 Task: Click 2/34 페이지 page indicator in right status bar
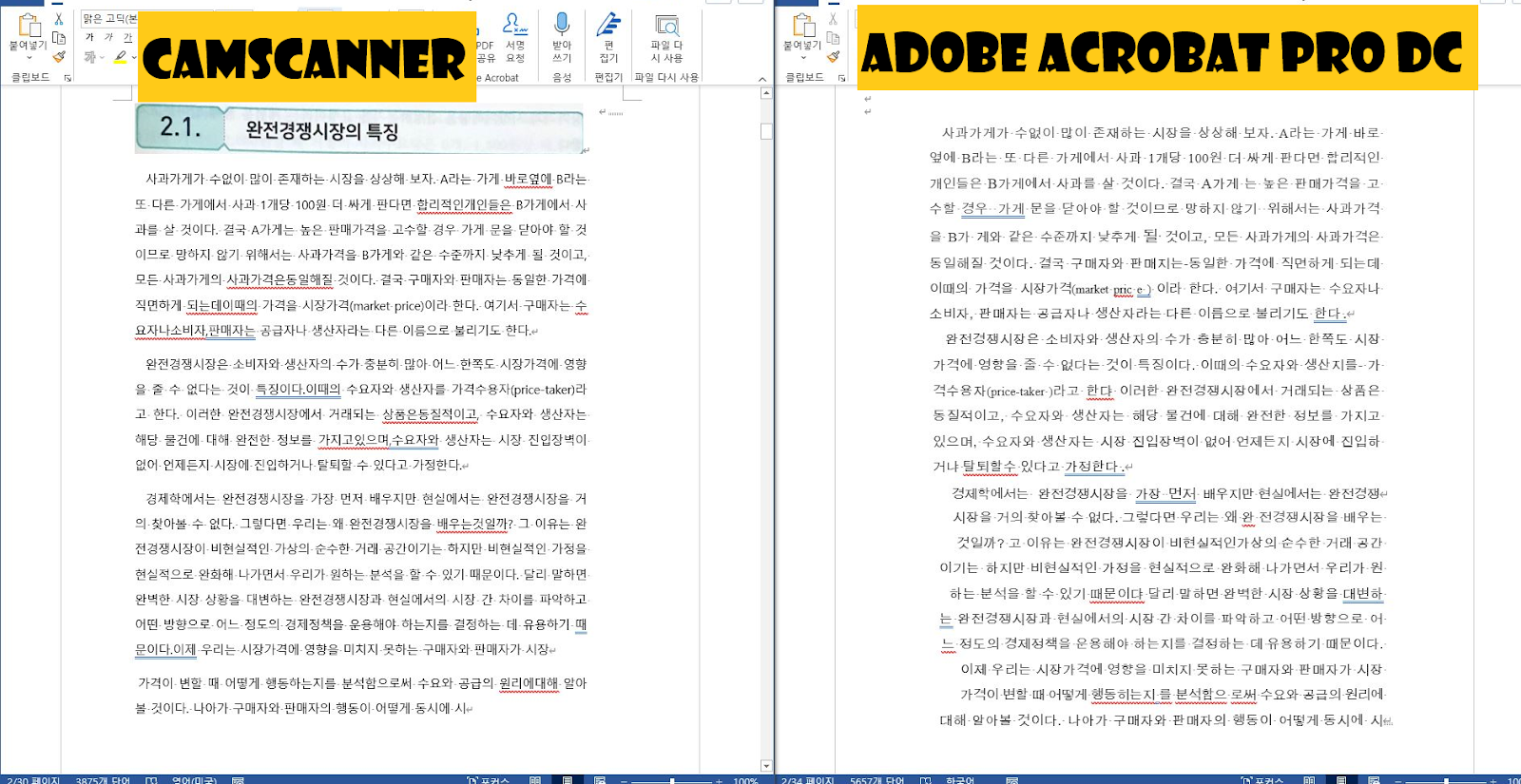[x=807, y=780]
